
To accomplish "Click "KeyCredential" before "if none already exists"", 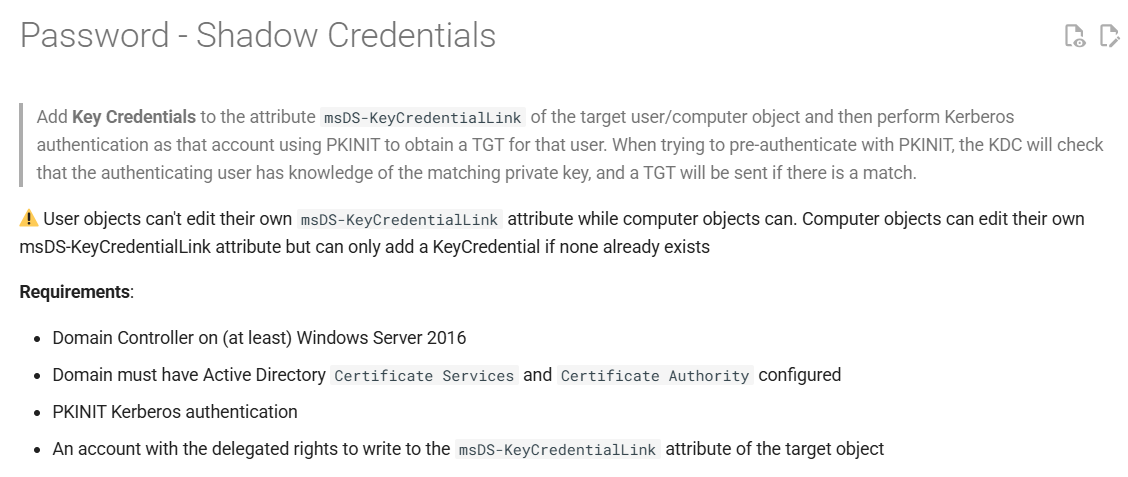I will coord(485,247).
